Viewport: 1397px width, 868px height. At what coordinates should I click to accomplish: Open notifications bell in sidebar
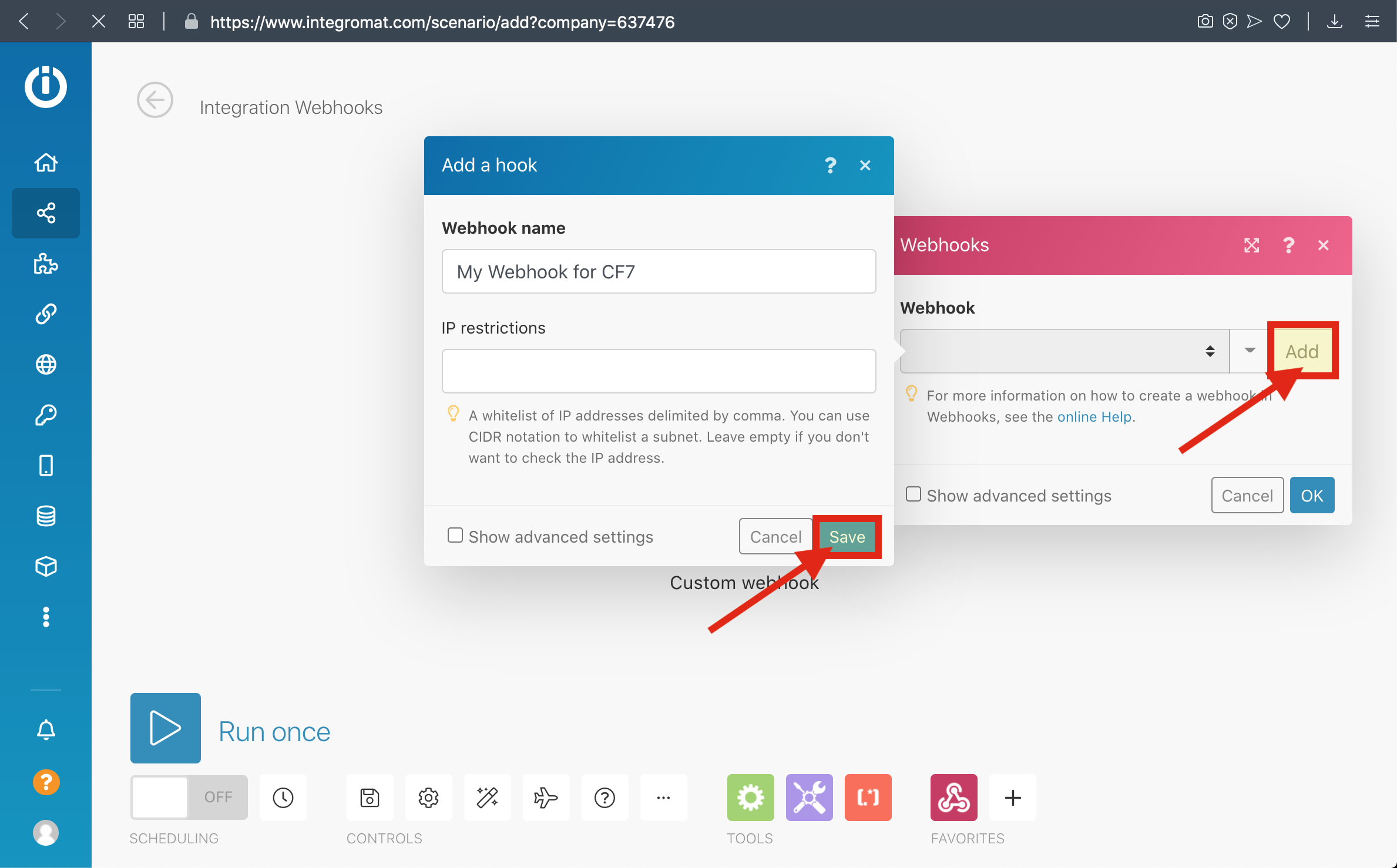click(46, 730)
